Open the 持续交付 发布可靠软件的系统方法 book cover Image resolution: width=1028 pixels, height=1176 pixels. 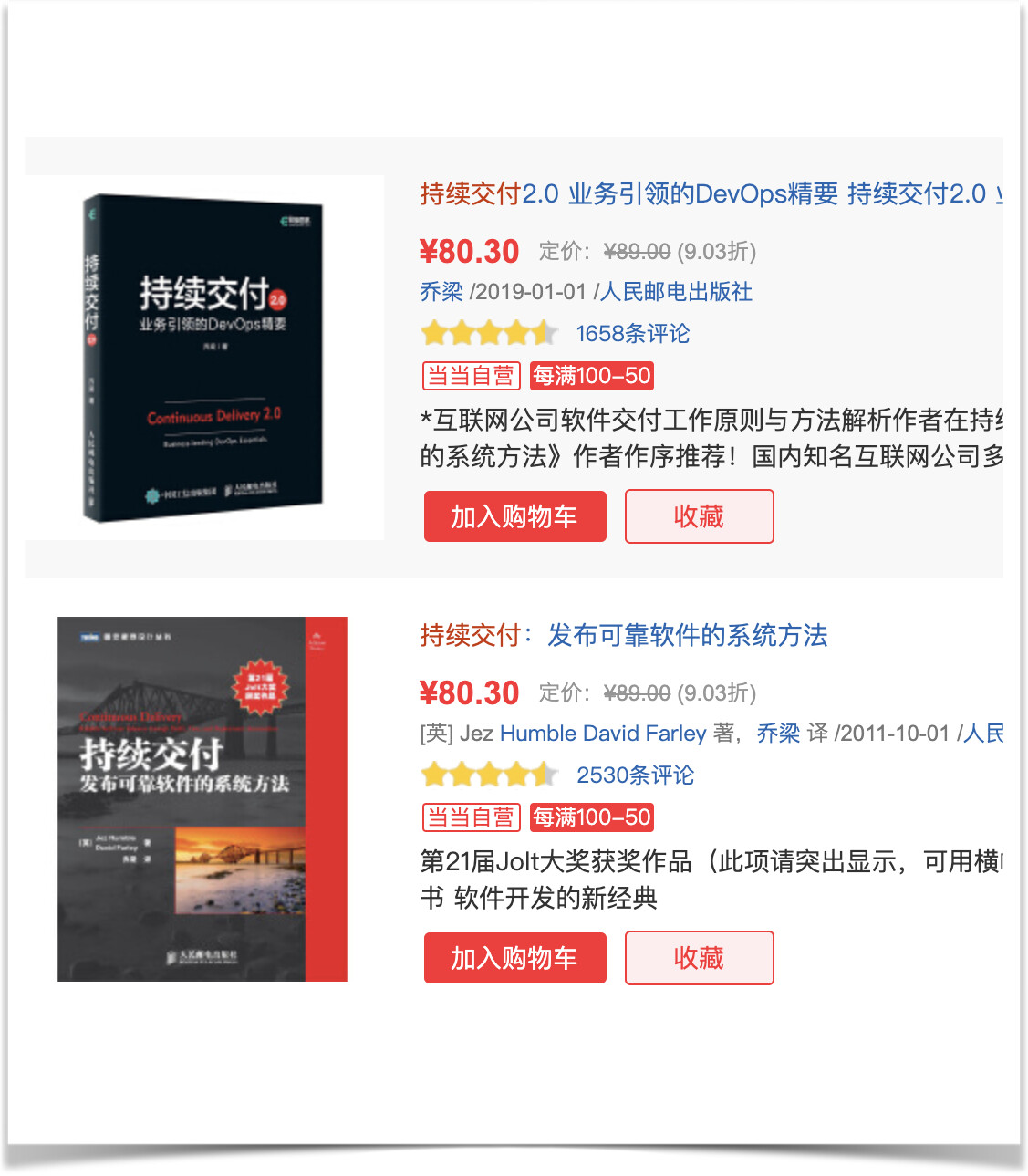tap(202, 799)
